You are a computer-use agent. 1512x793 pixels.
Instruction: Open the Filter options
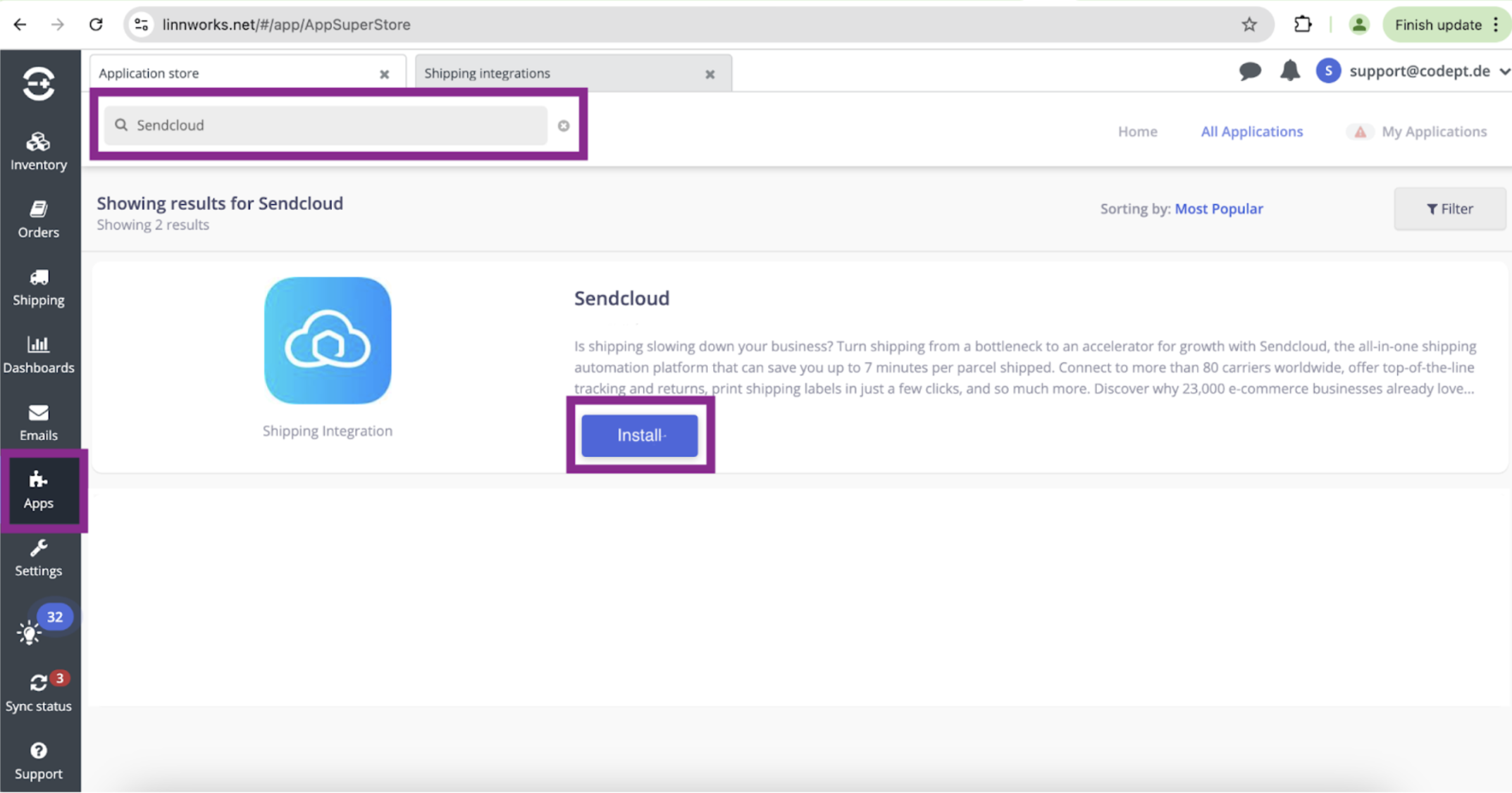(x=1449, y=208)
